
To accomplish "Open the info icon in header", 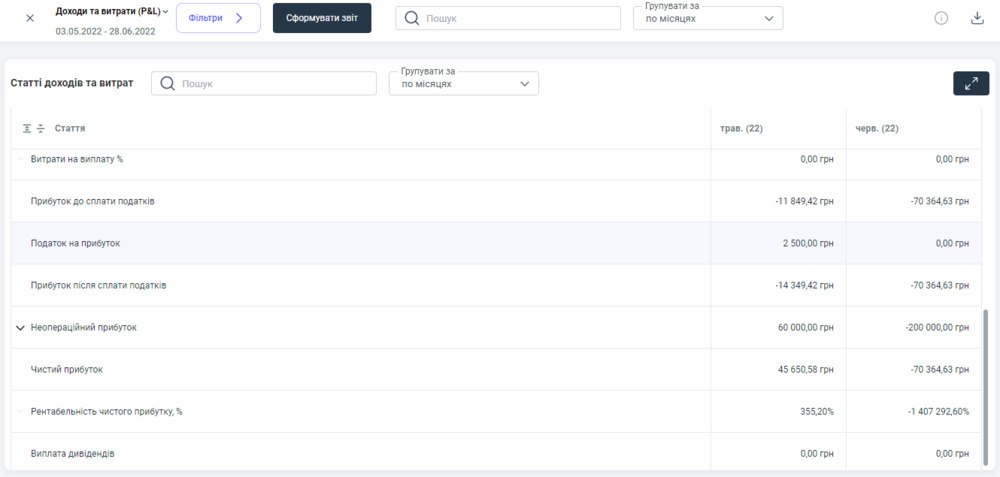I will point(941,18).
